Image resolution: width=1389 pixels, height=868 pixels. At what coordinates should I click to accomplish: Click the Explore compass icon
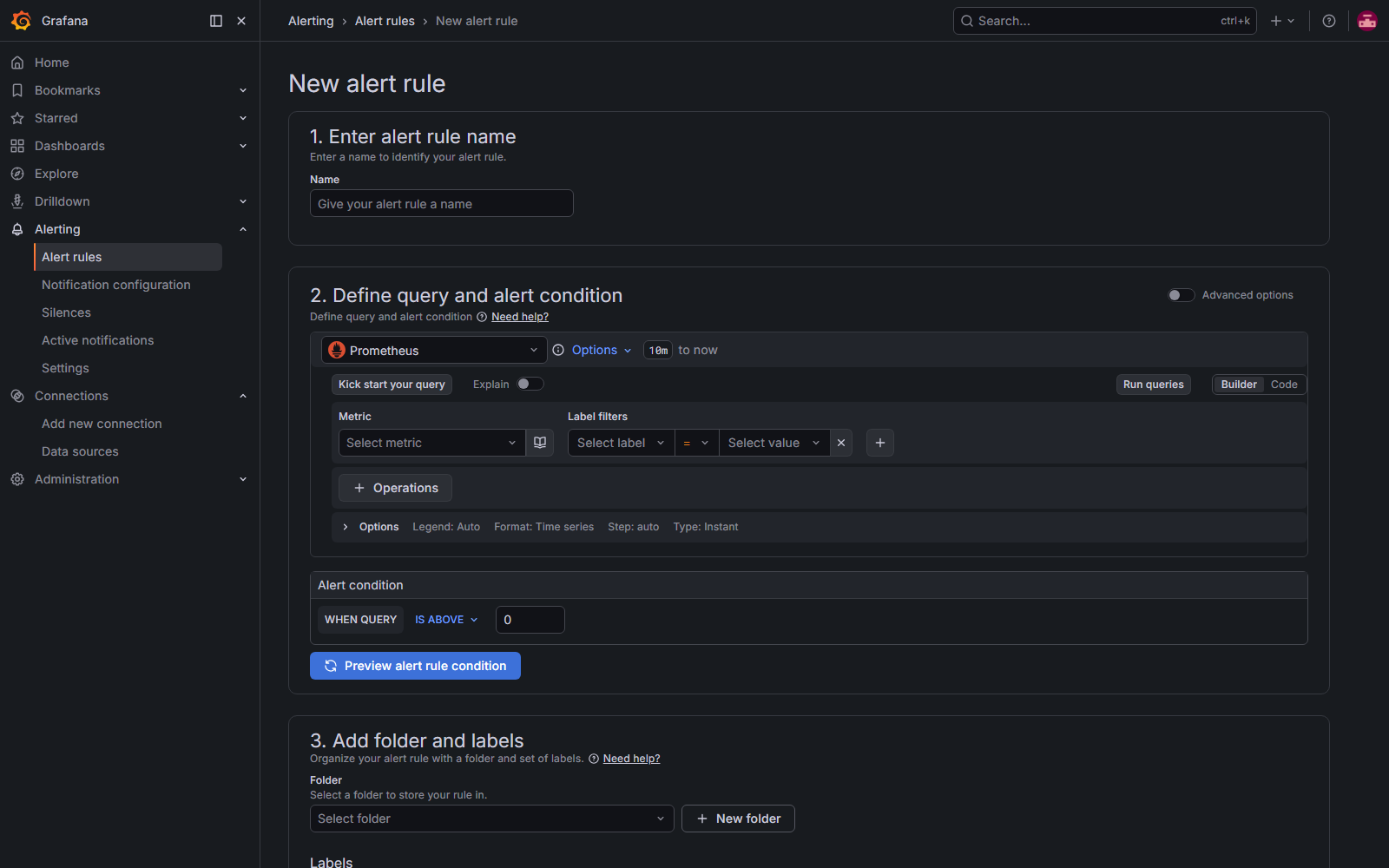click(x=17, y=174)
